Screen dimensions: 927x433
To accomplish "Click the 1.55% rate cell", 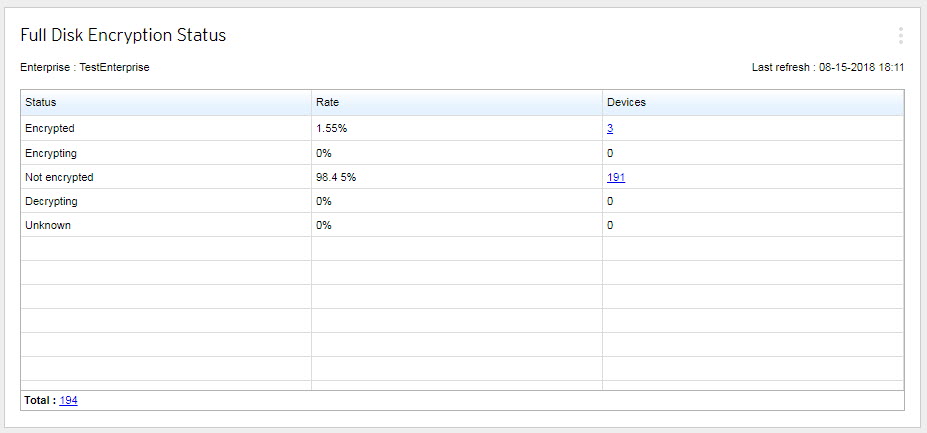I will (x=331, y=129).
